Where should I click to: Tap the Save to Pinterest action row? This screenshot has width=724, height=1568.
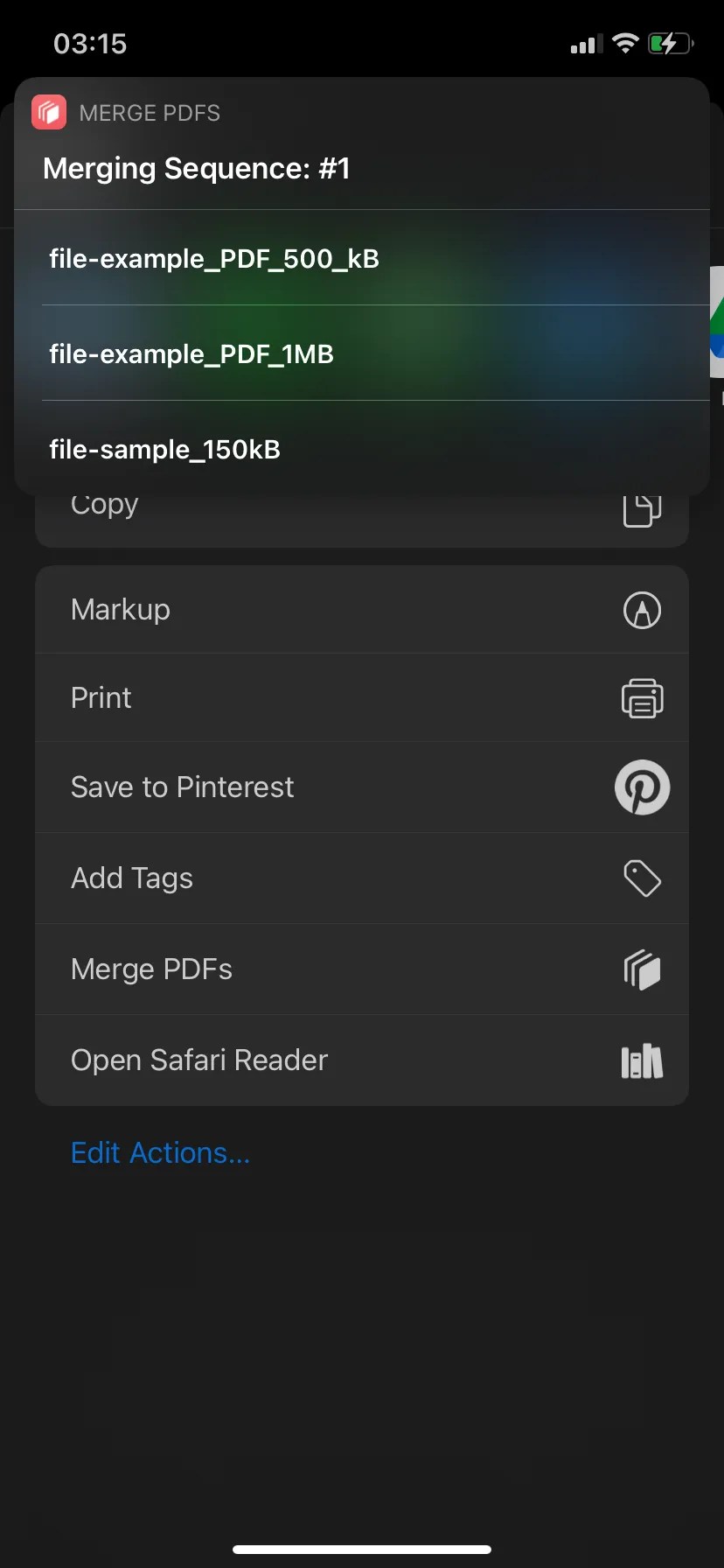262,787
